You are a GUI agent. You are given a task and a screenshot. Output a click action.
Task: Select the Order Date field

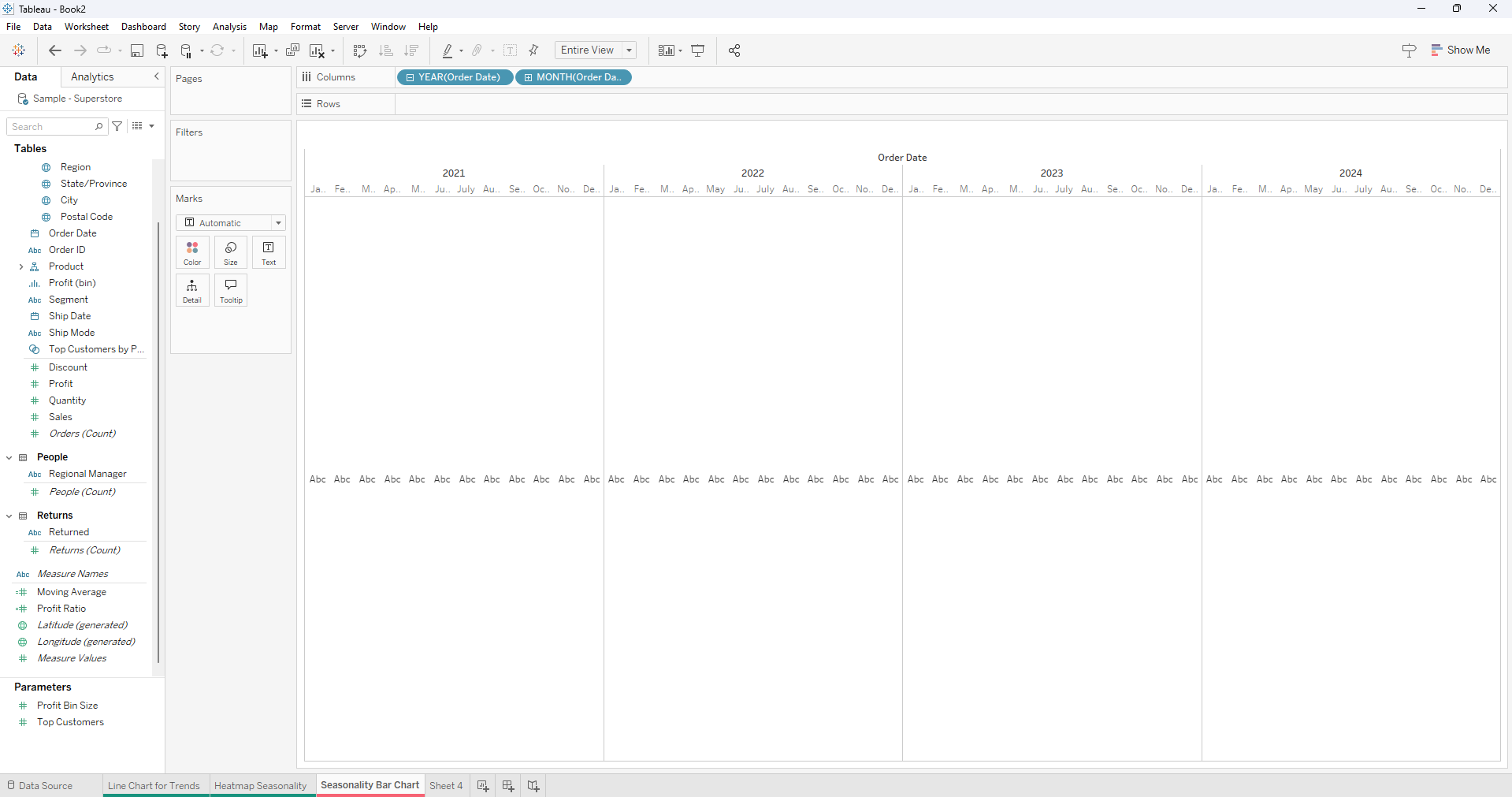72,233
